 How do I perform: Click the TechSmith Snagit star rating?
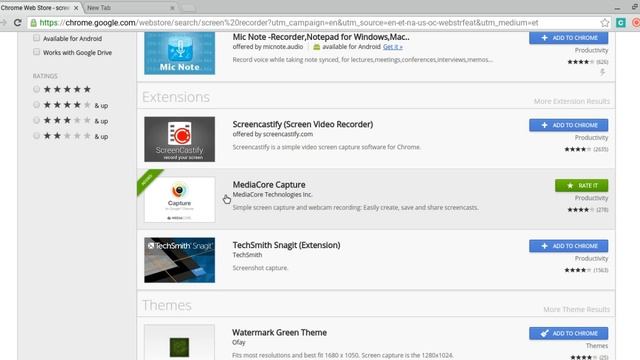(578, 270)
